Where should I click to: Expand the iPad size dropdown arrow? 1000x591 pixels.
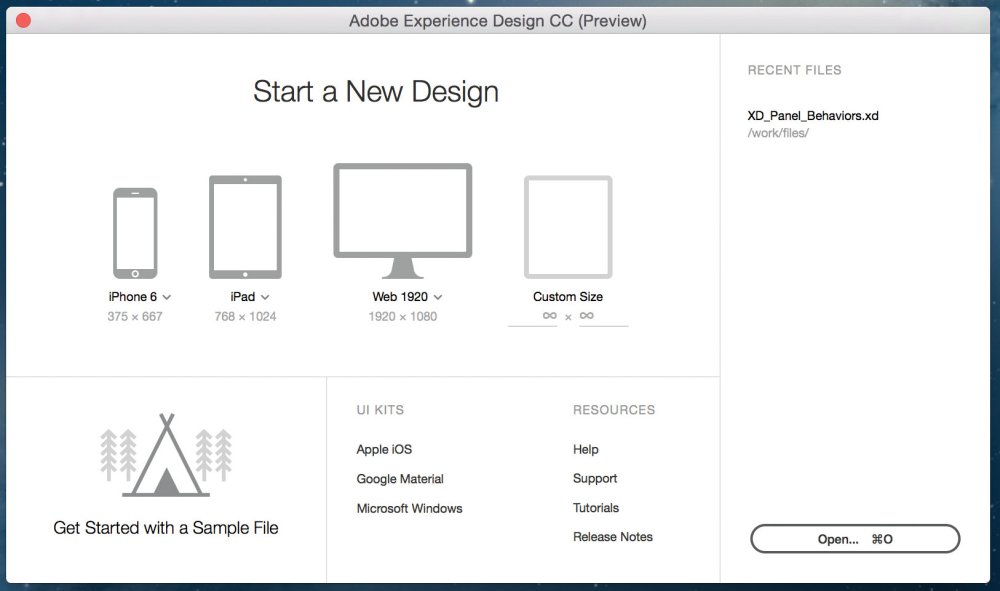[265, 297]
